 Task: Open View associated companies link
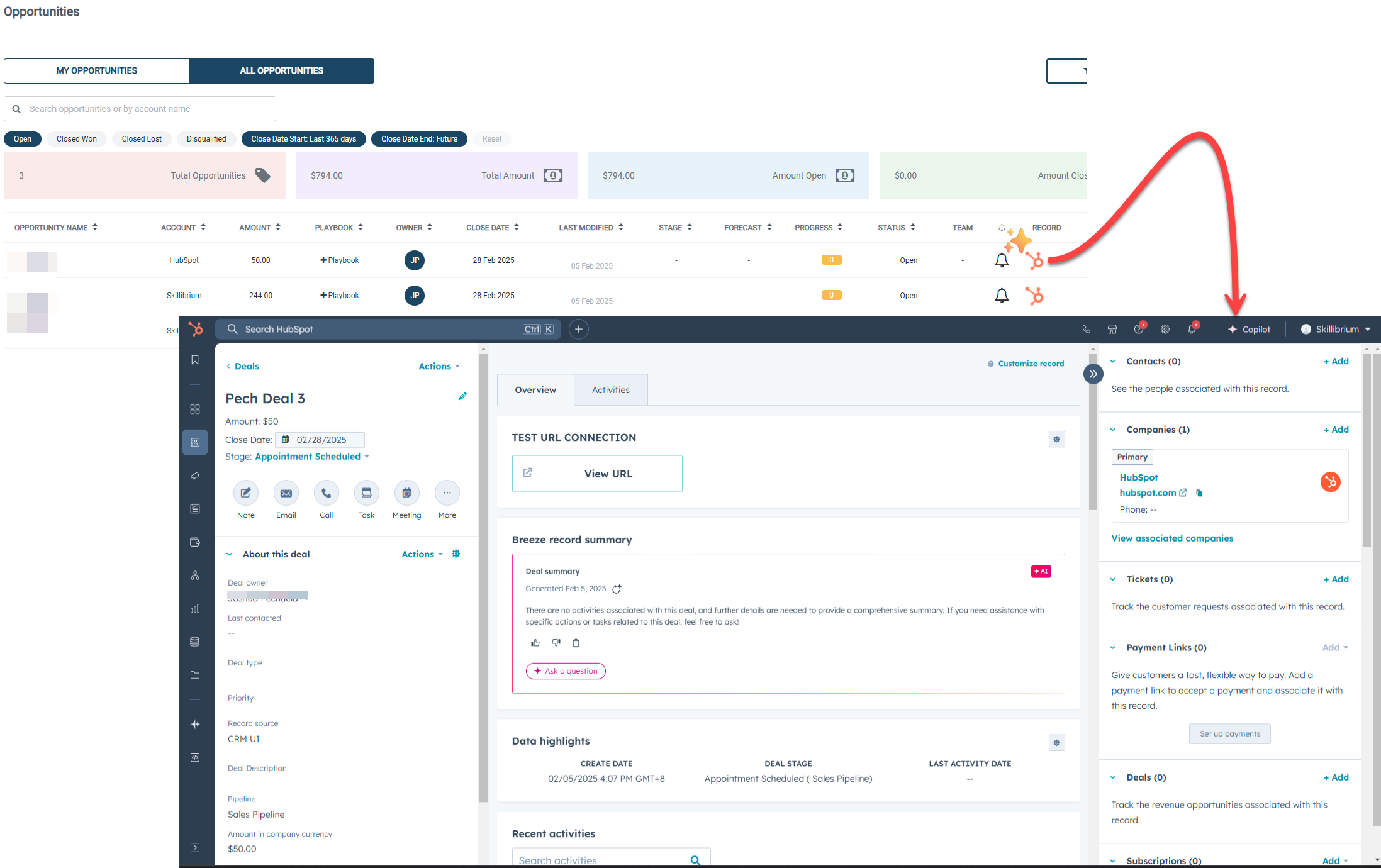coord(1172,538)
